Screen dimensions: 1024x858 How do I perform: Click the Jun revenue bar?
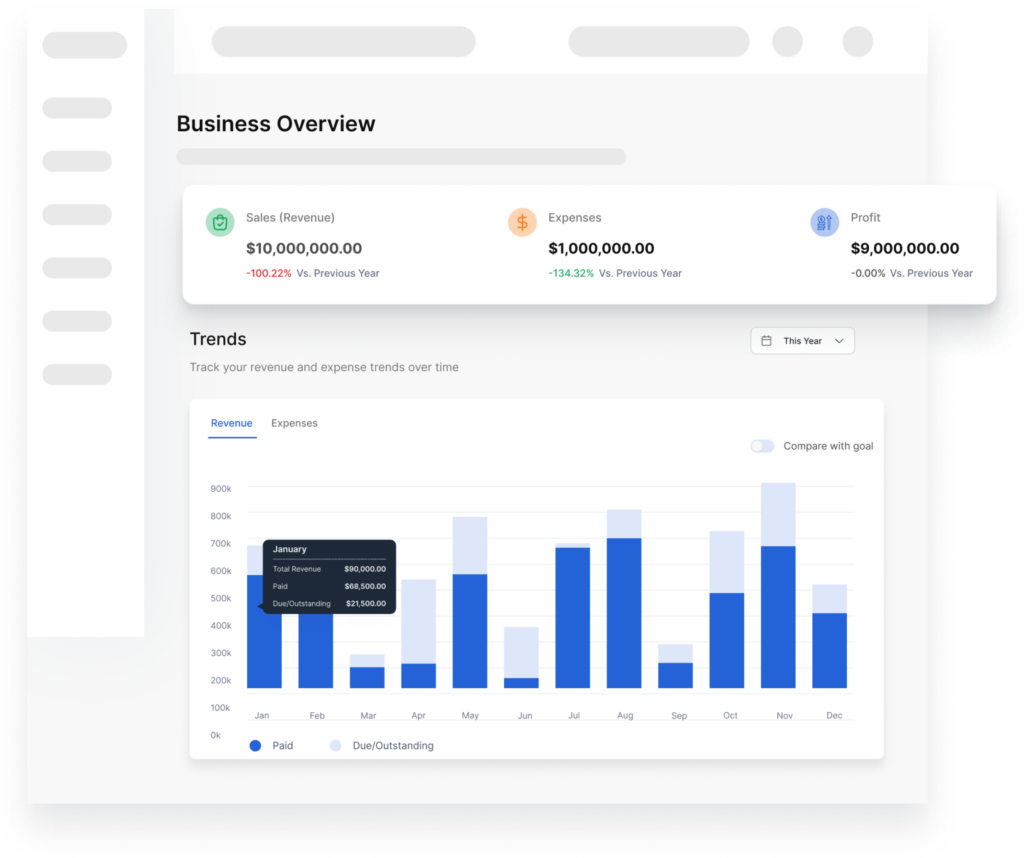click(x=521, y=658)
